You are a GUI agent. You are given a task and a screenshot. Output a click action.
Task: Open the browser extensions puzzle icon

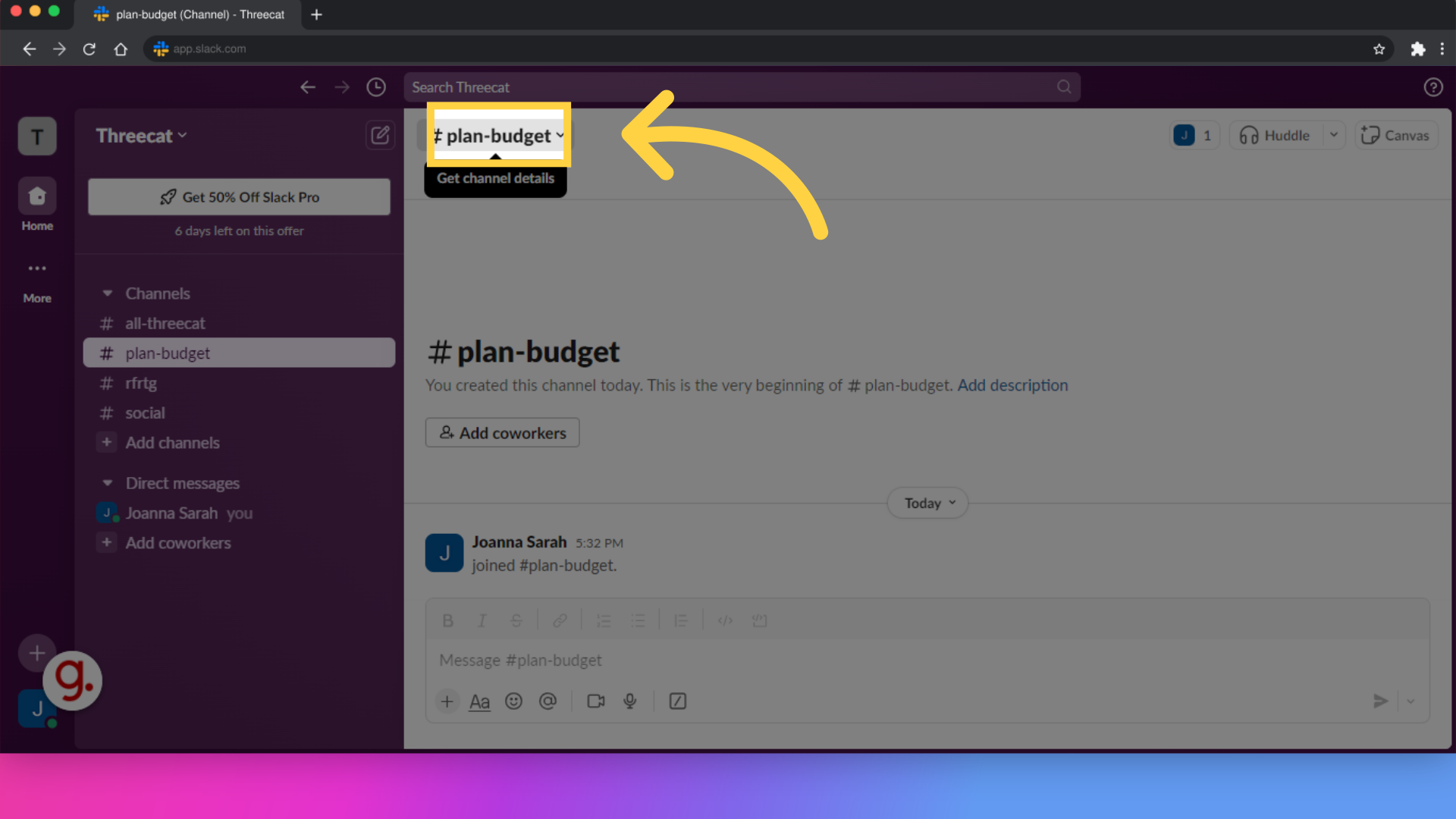(x=1417, y=49)
